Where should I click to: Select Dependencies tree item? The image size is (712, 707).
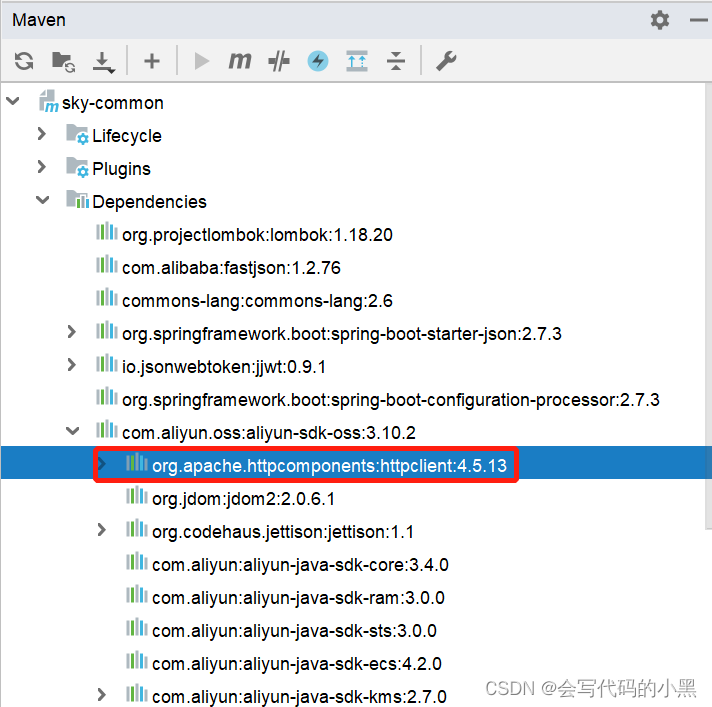point(149,202)
